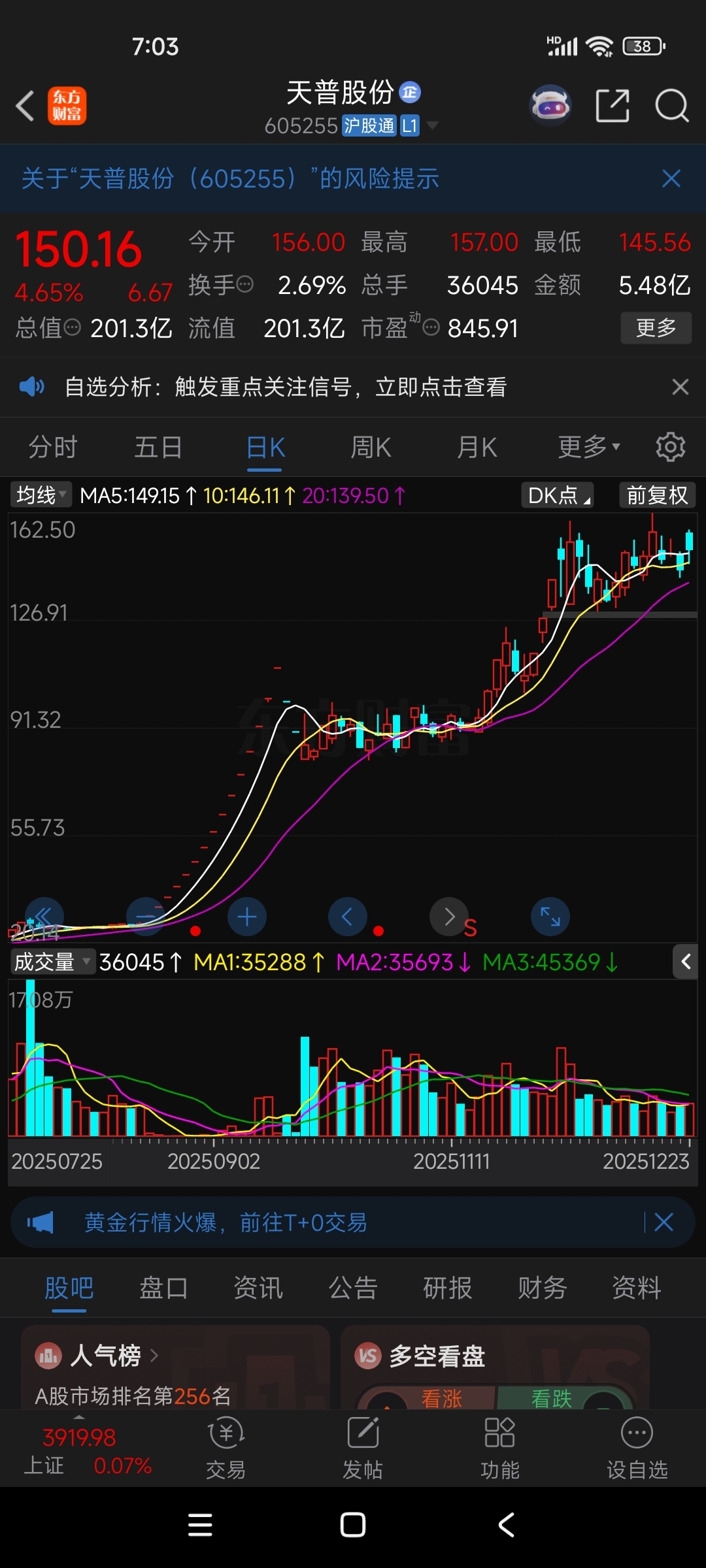Tap the 东方财富 orange logo
The height and width of the screenshot is (1568, 706).
coord(67,106)
